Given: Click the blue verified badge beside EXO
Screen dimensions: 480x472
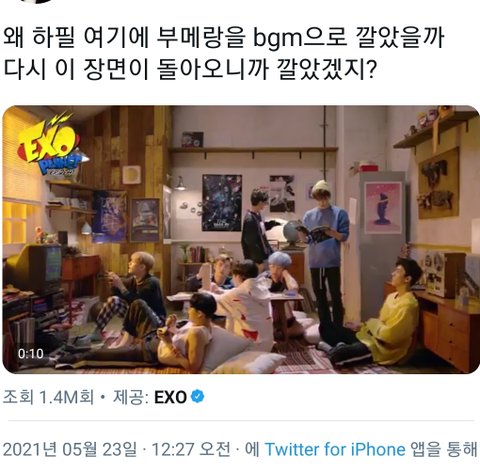Looking at the screenshot, I should [198, 396].
